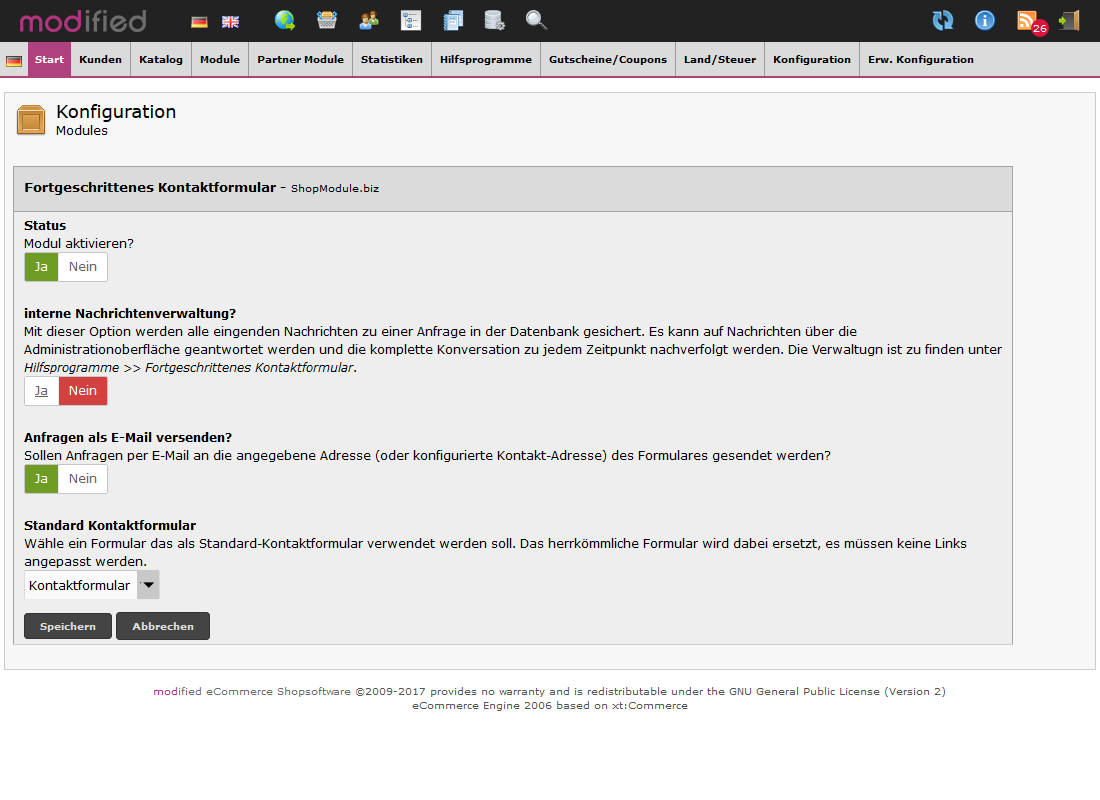Set Anfragen als E-Mail versenden to Nein
The width and height of the screenshot is (1100, 800).
(x=83, y=479)
